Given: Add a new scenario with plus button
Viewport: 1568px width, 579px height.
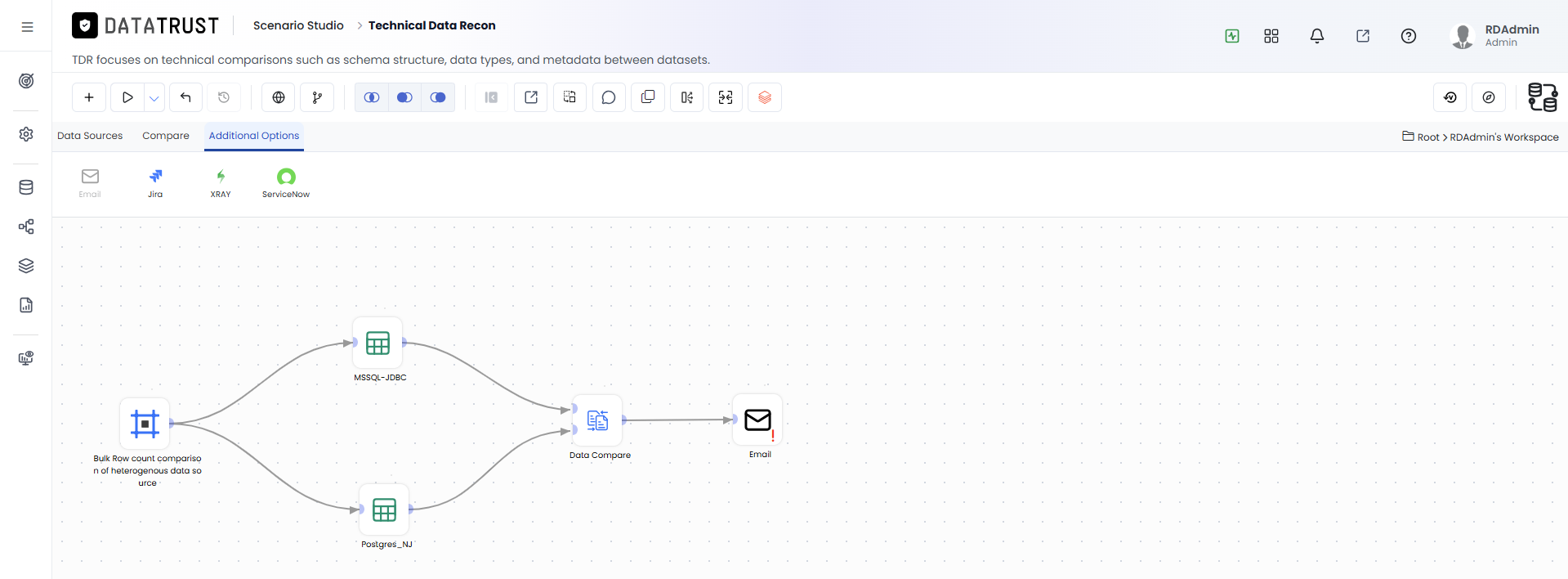Looking at the screenshot, I should [x=89, y=97].
